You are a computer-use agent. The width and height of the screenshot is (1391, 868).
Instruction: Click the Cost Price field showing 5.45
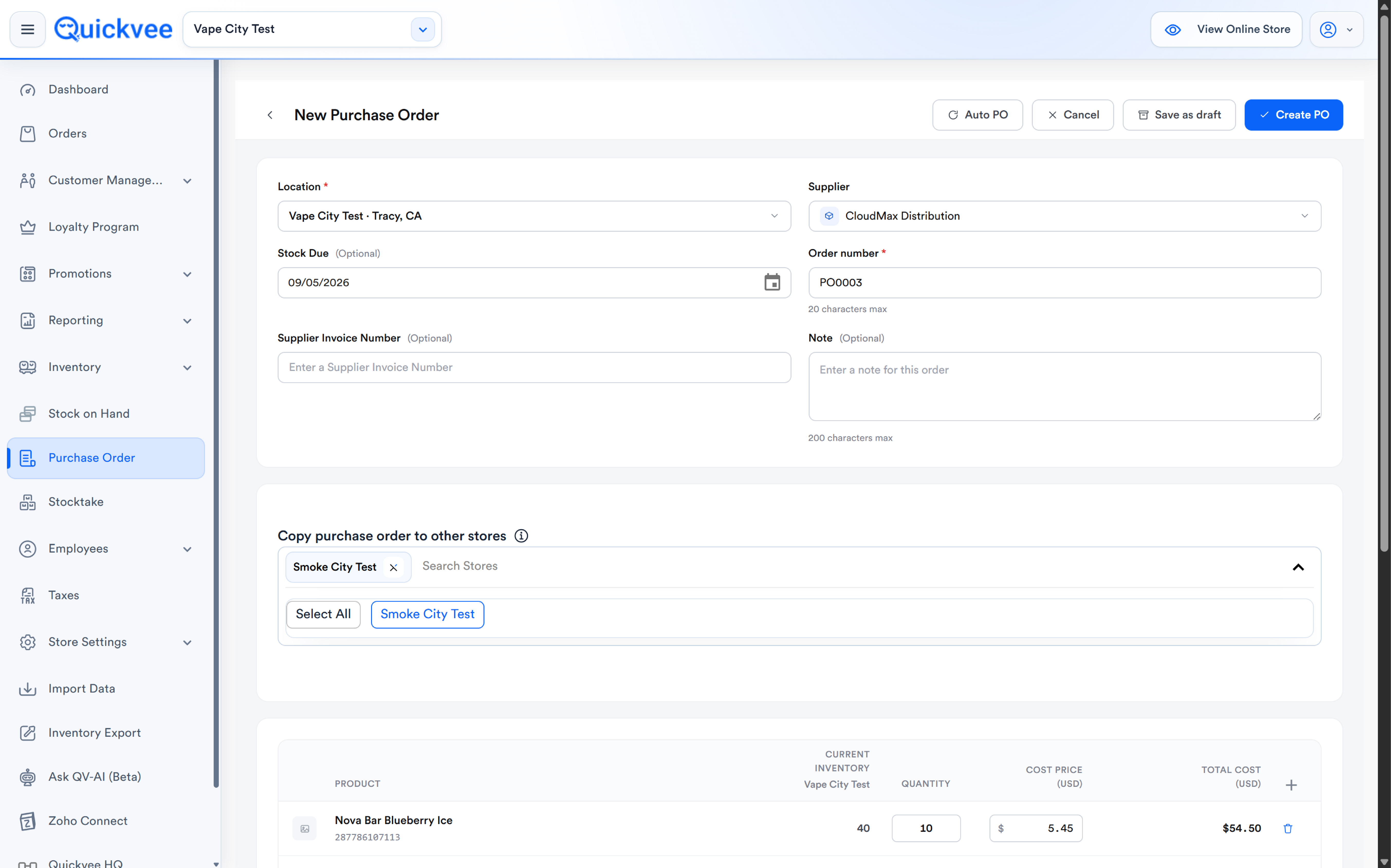point(1036,828)
